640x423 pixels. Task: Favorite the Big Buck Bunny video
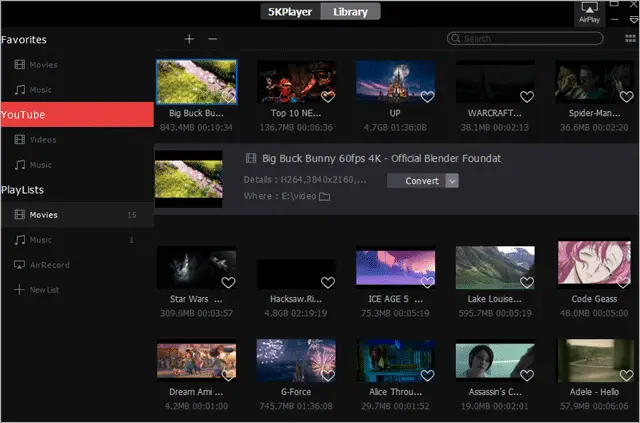228,97
